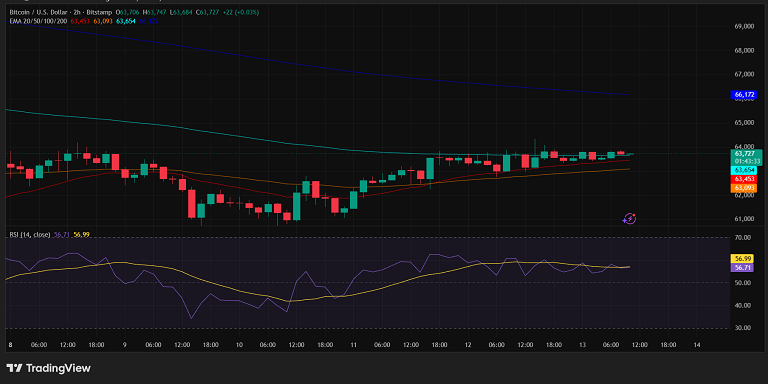Click the date 8 on time axis

(10, 345)
